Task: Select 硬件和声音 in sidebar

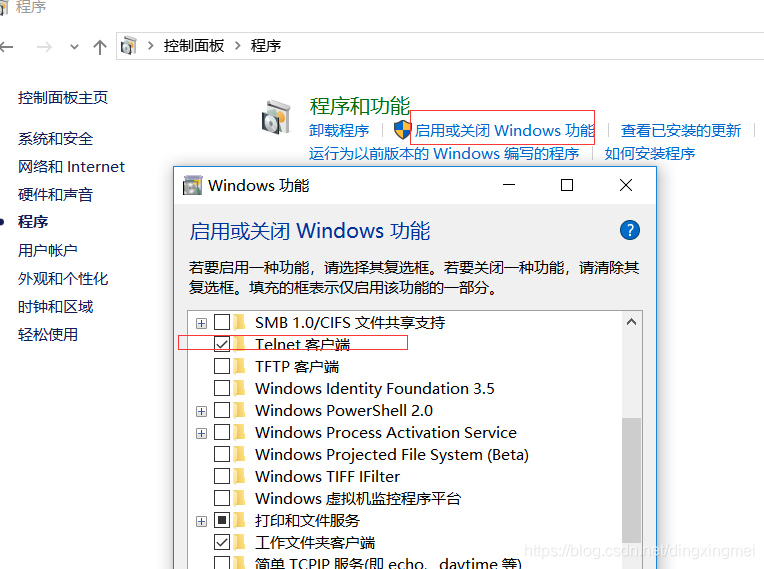Action: click(x=55, y=195)
